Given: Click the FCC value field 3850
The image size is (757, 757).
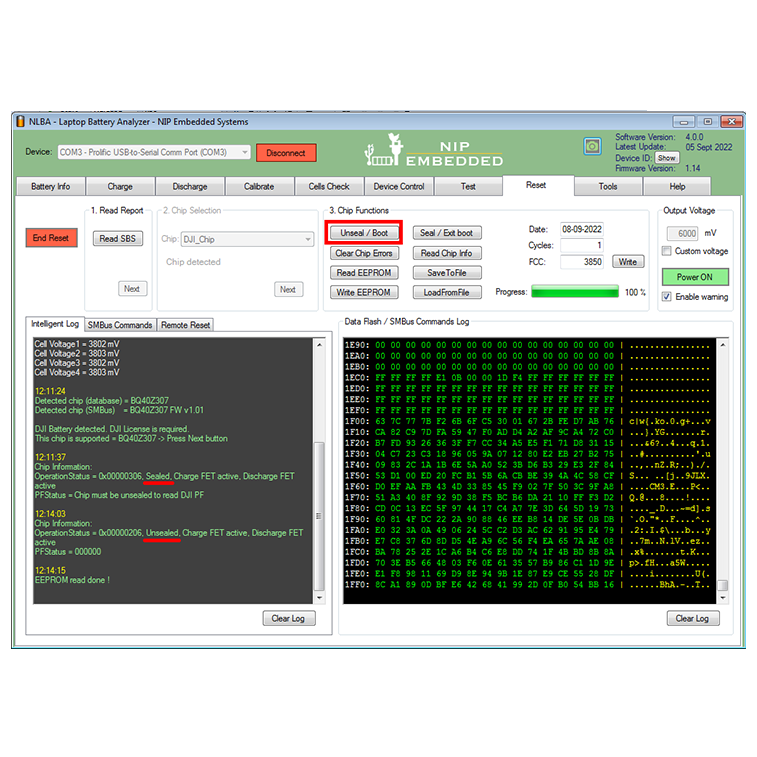Looking at the screenshot, I should 582,262.
